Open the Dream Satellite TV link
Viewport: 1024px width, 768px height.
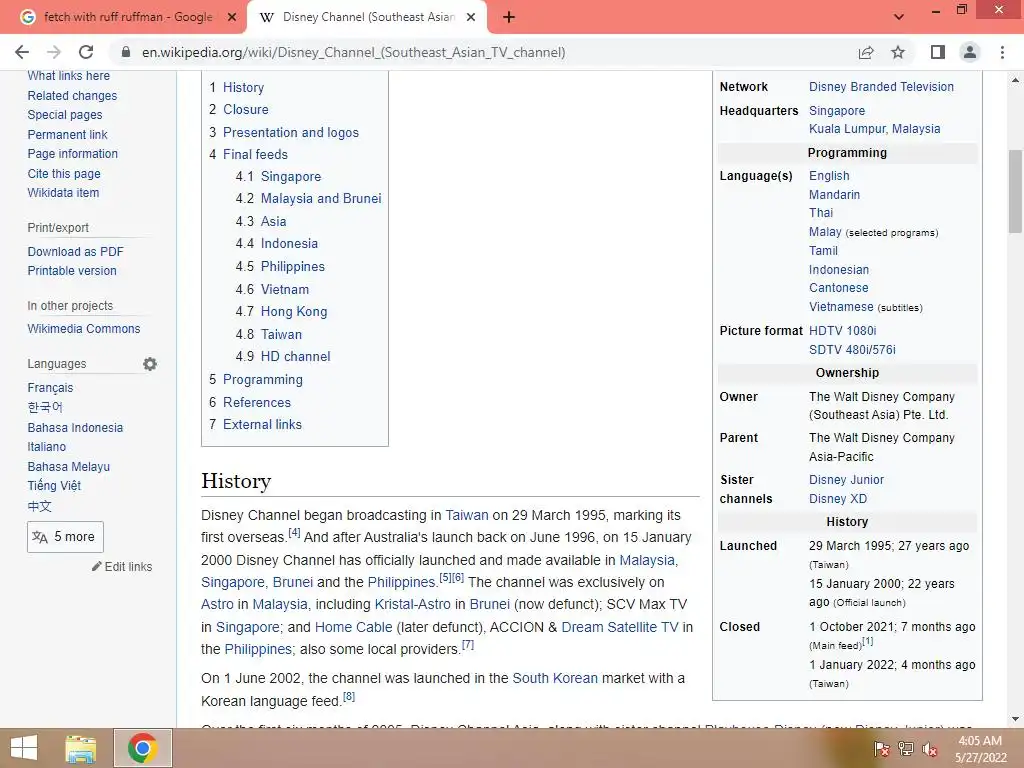(620, 627)
